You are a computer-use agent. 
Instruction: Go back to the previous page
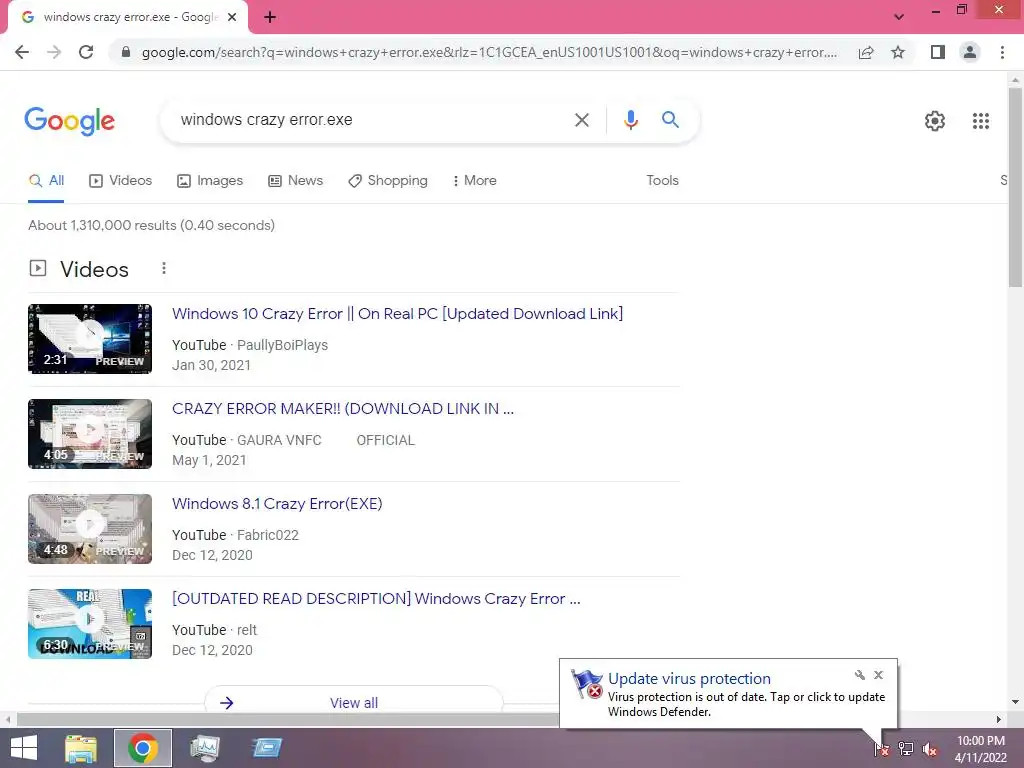click(x=22, y=52)
